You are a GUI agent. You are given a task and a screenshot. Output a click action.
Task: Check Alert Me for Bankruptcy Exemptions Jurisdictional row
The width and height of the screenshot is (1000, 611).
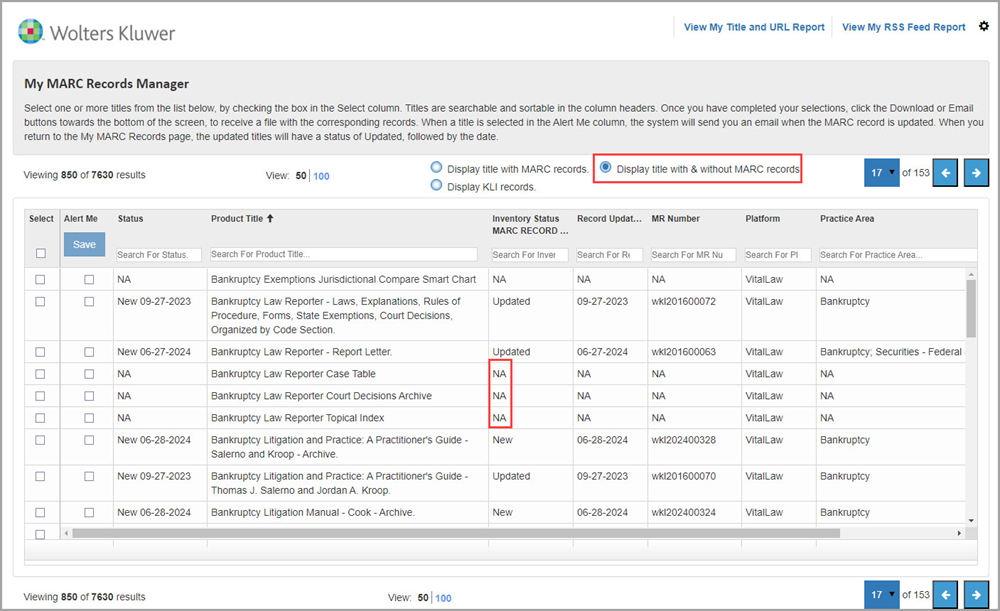(89, 279)
